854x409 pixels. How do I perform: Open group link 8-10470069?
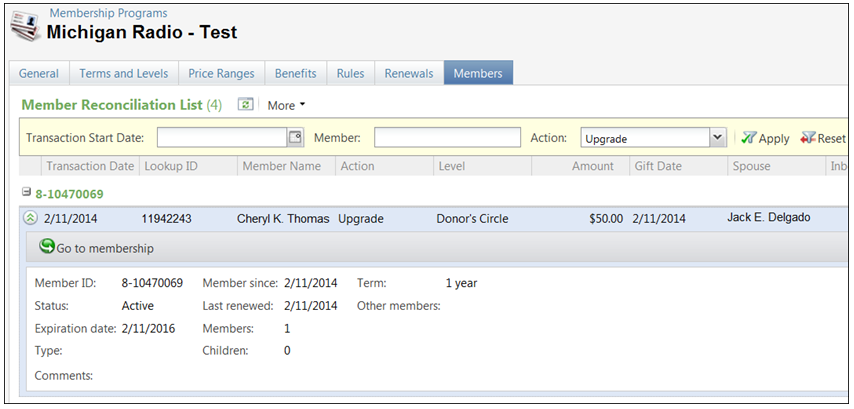(x=69, y=194)
